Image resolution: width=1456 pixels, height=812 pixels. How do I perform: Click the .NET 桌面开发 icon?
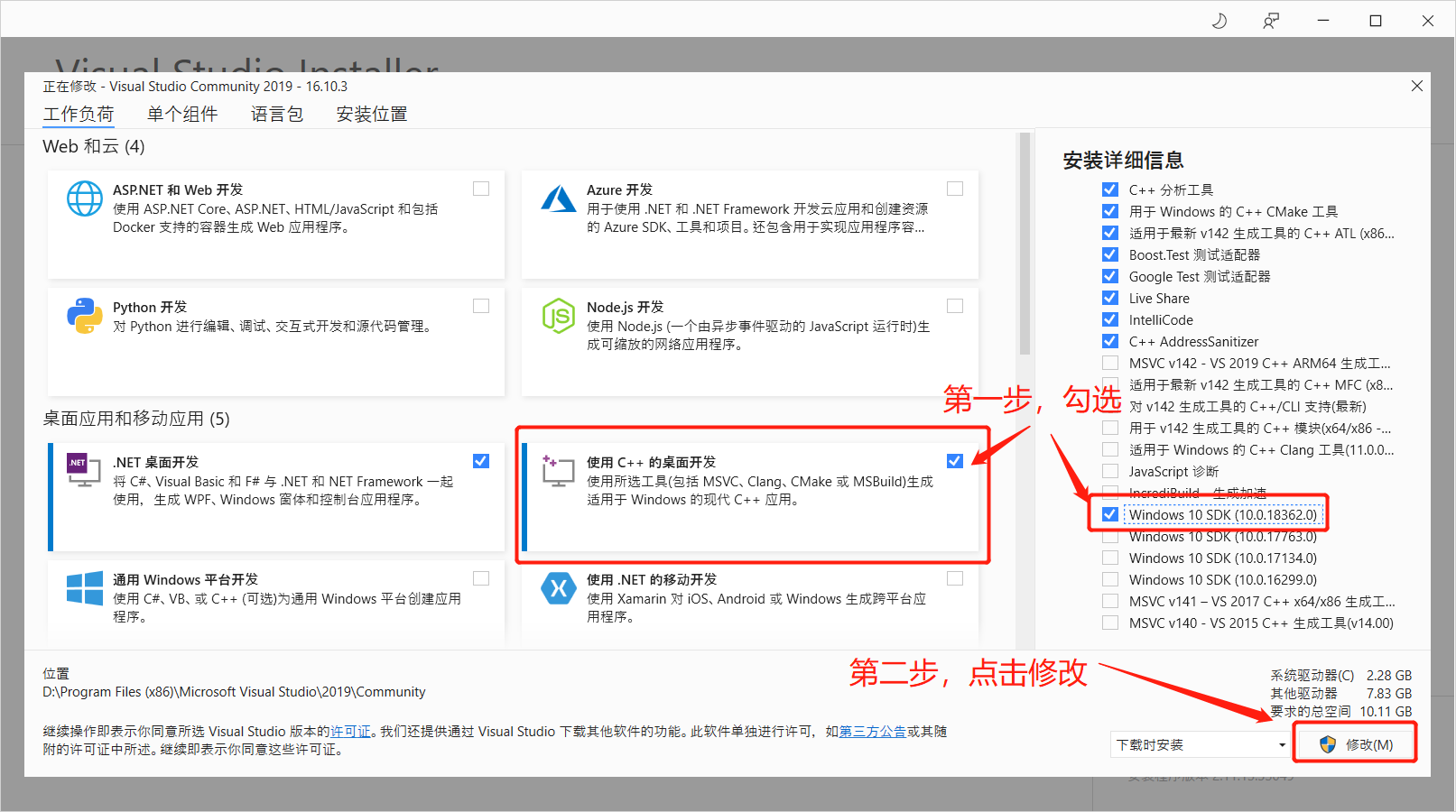84,470
